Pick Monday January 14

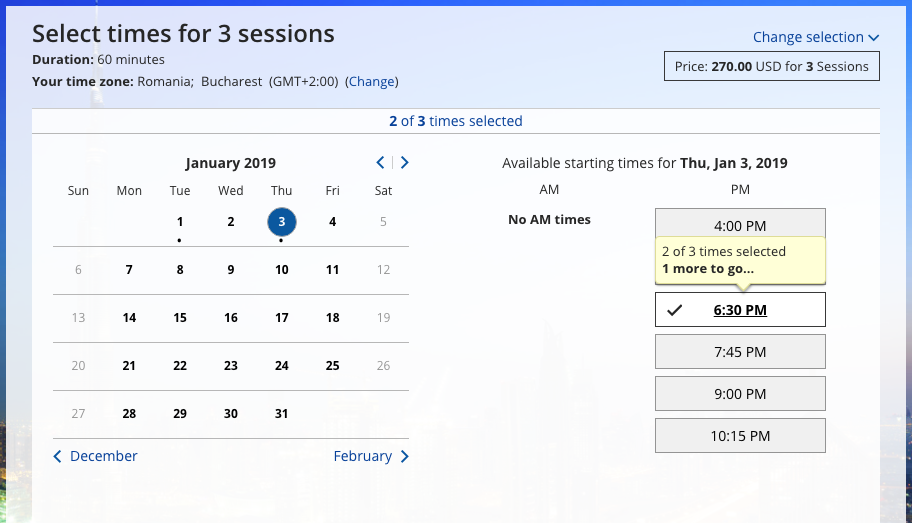pos(129,318)
